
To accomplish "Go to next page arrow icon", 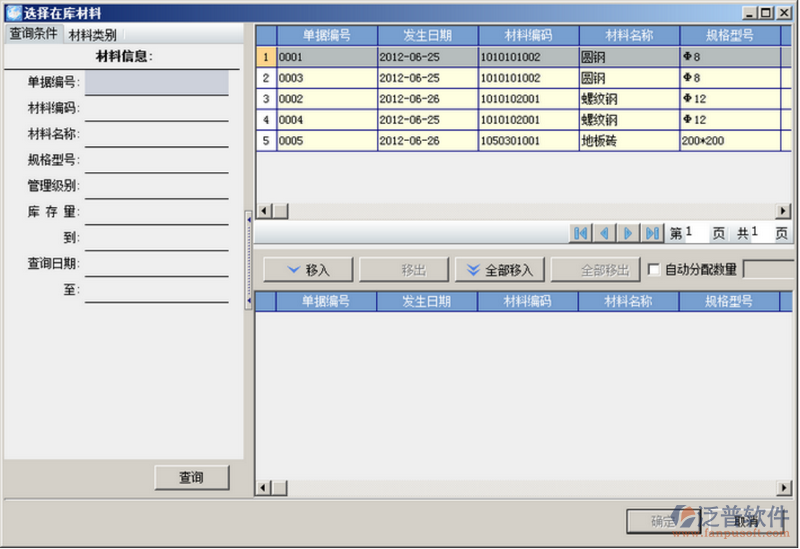I will tap(628, 233).
